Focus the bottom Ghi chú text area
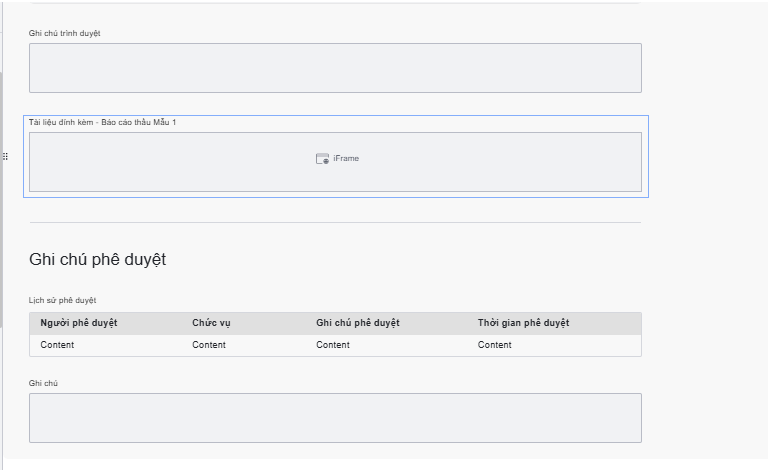 coord(335,417)
